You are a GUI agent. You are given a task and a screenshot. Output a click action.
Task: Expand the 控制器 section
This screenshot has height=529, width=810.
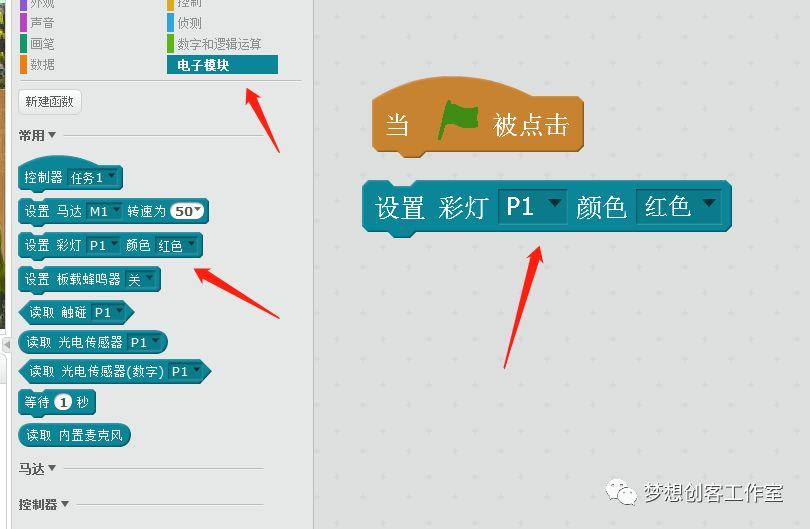tap(43, 504)
